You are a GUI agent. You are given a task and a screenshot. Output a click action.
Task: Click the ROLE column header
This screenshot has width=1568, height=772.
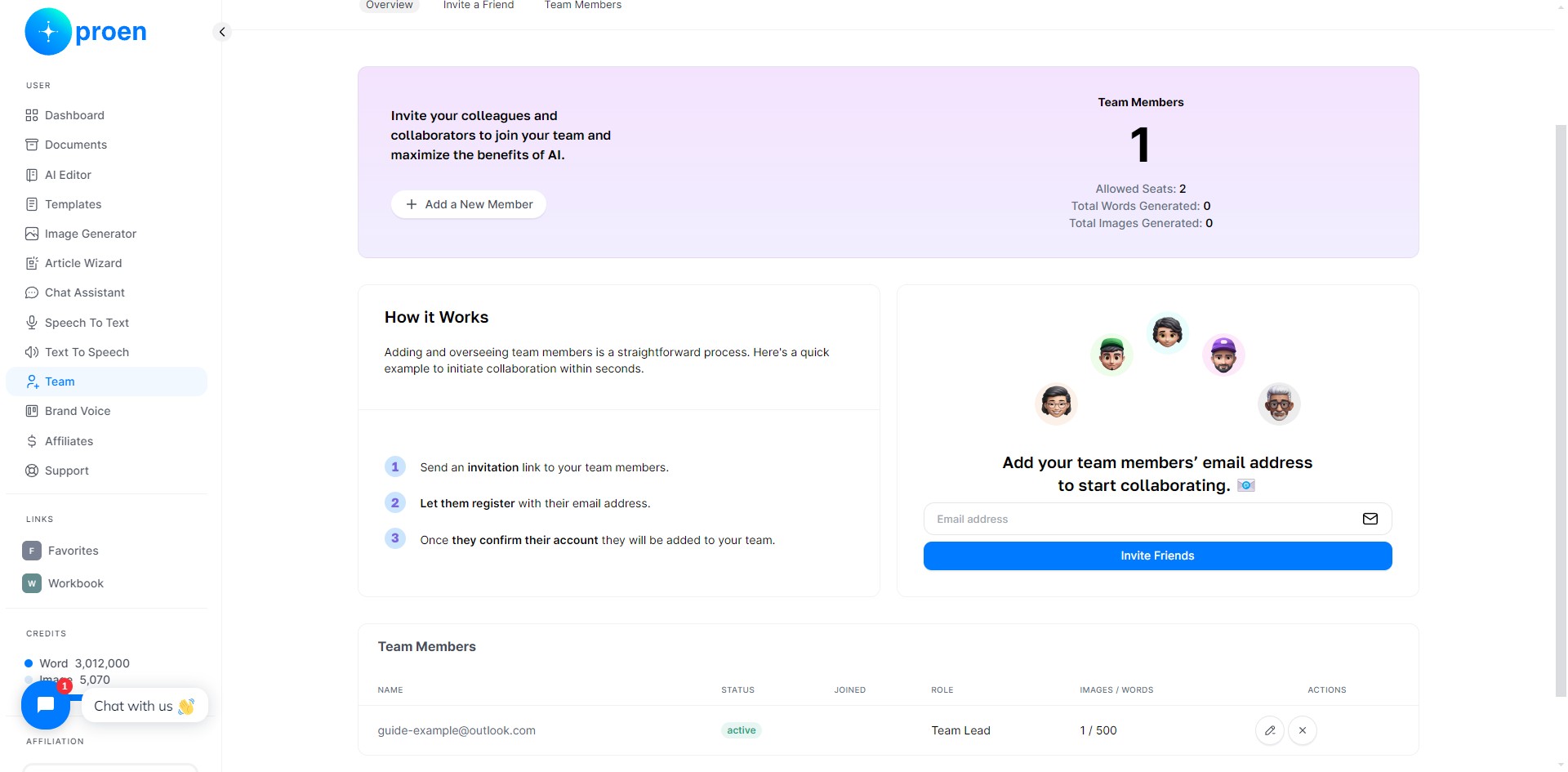point(942,690)
